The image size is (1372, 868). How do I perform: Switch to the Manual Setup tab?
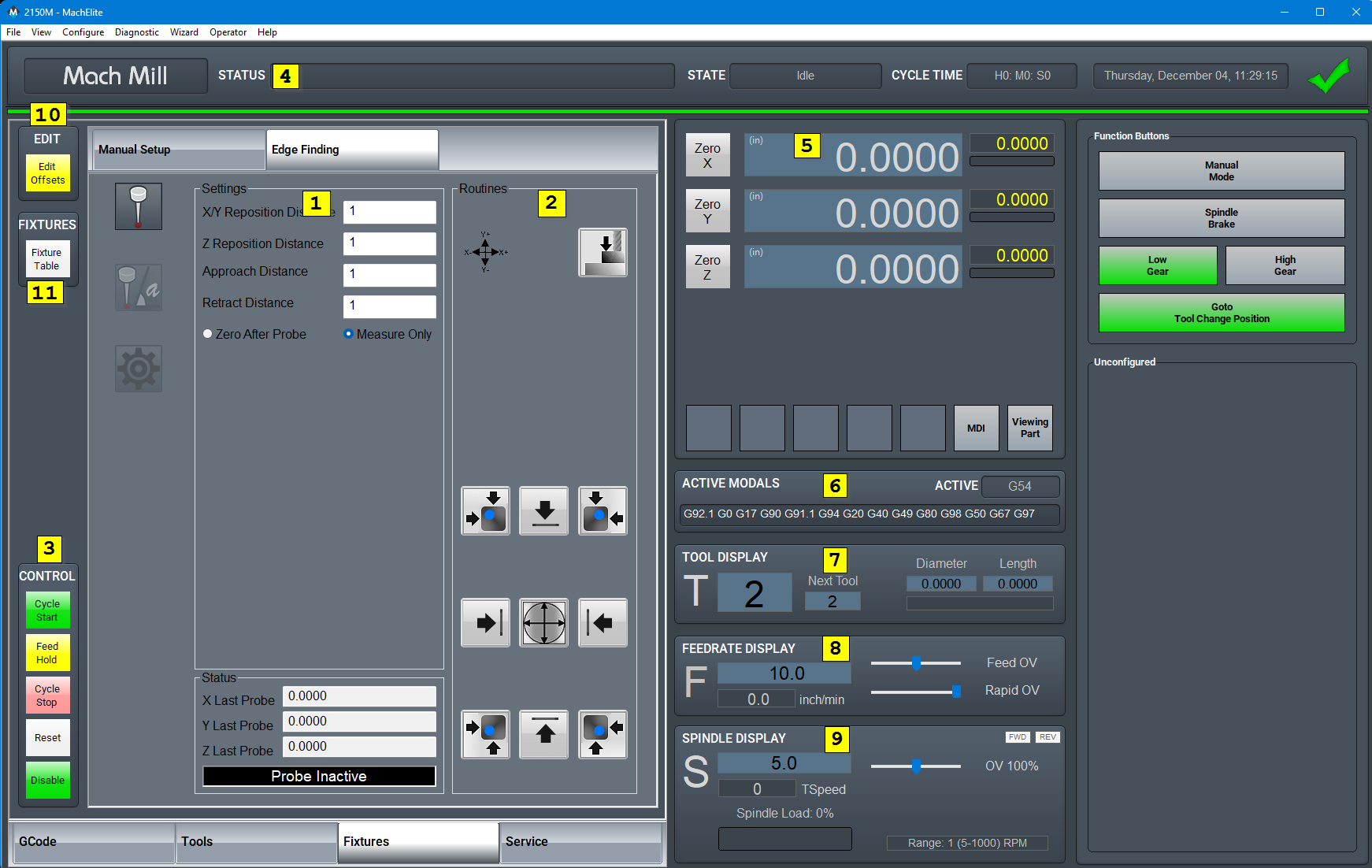point(179,150)
